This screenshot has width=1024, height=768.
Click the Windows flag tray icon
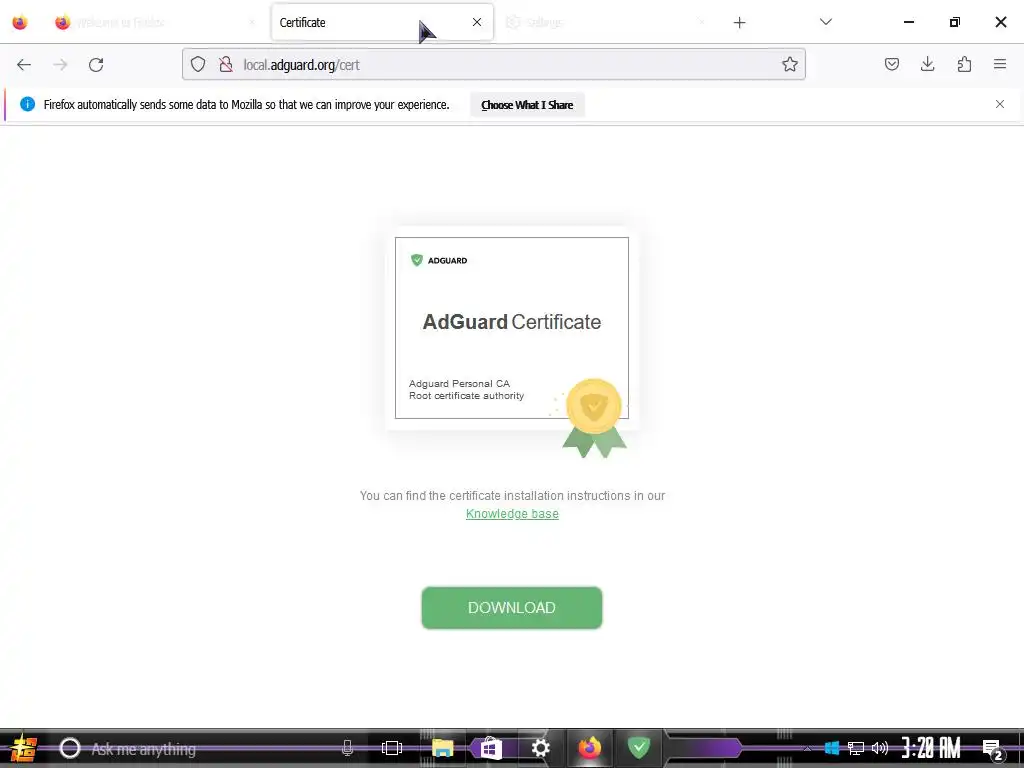(x=831, y=748)
